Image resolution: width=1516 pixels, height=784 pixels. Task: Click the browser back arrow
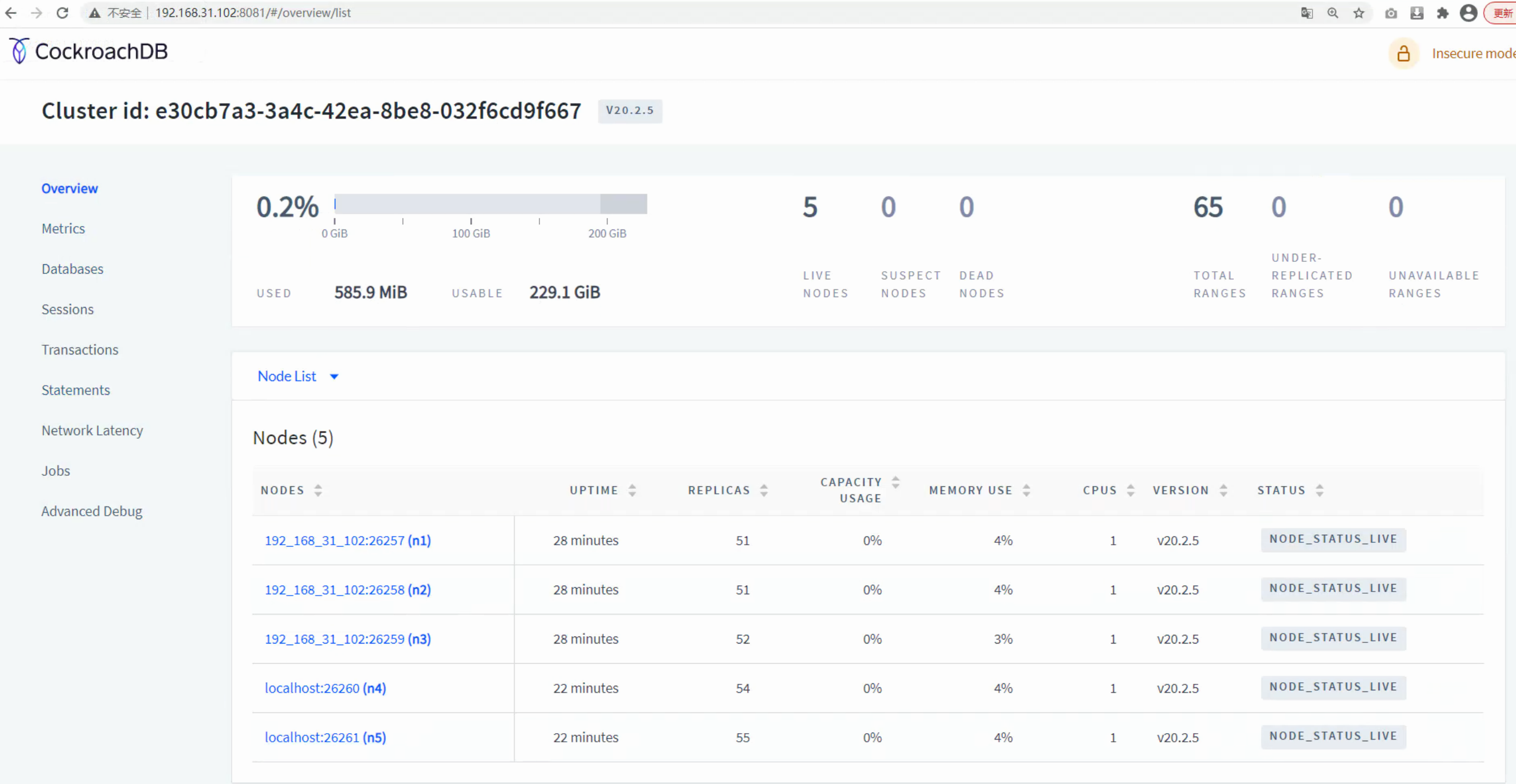pos(10,12)
